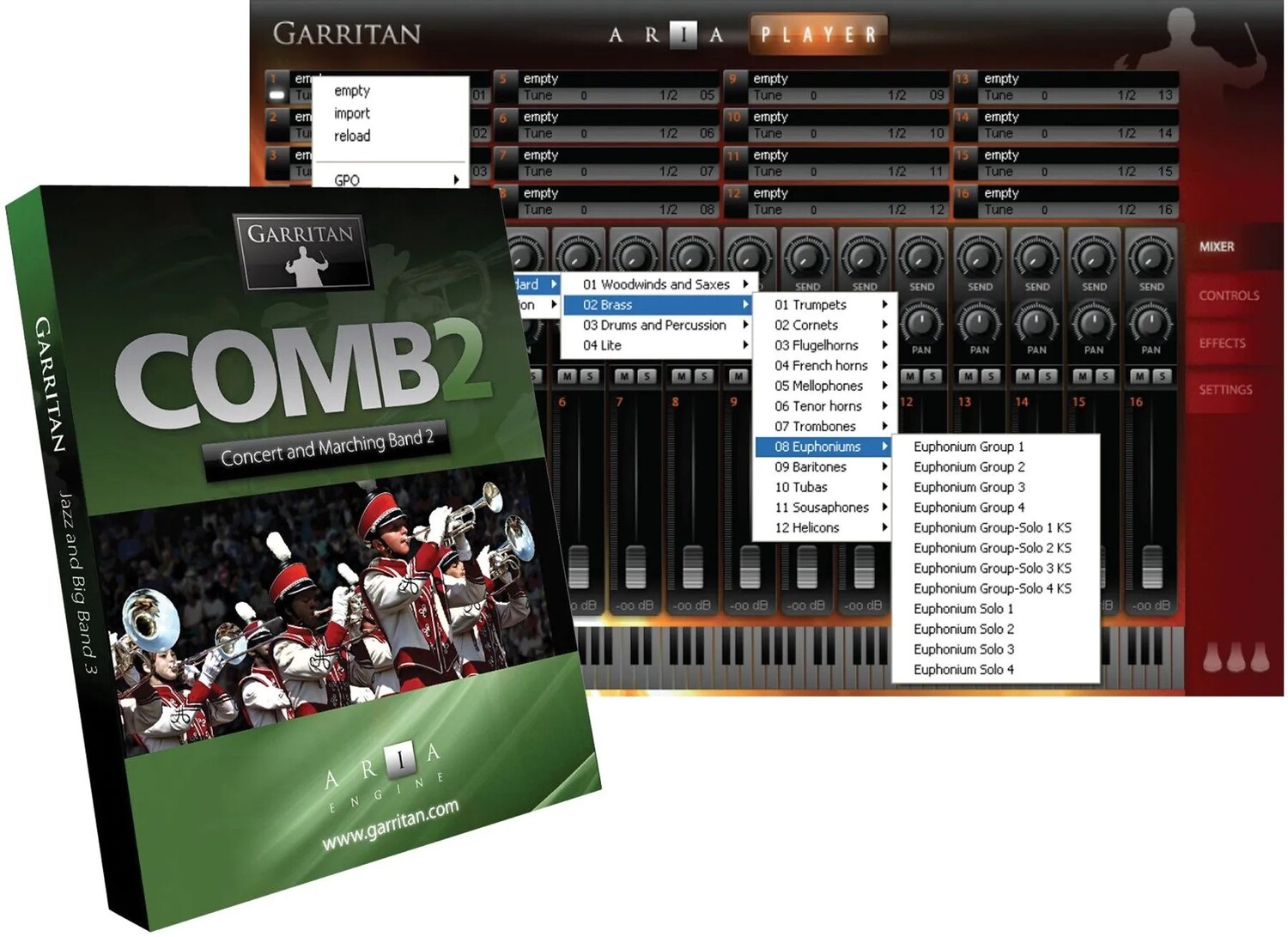
Task: Open instrument dropdown for slot 9
Action: [x=848, y=78]
